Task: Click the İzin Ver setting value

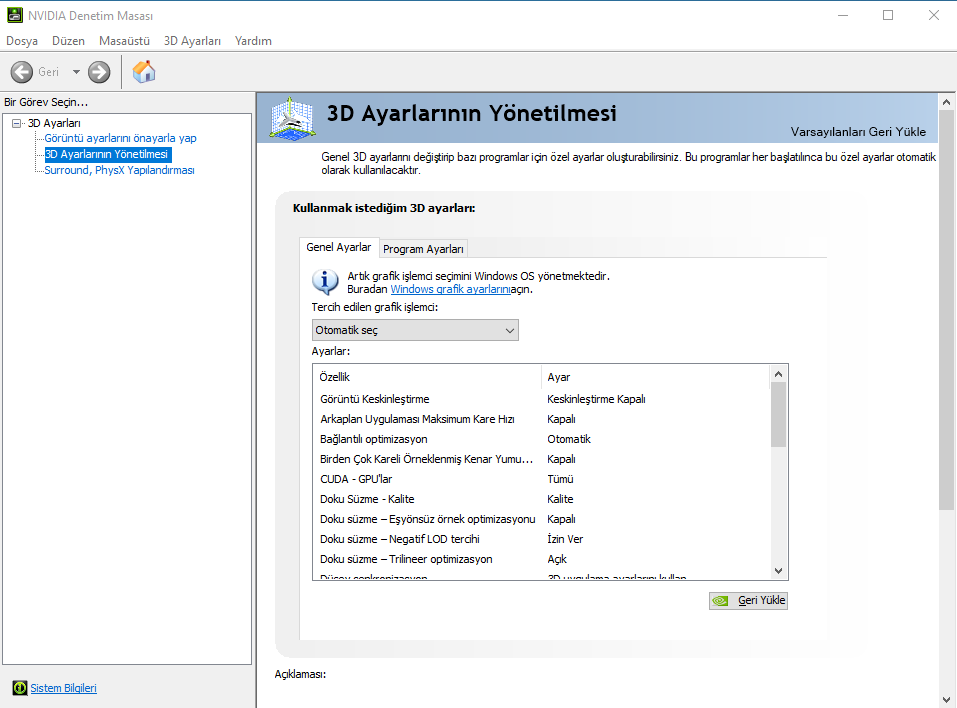Action: (x=565, y=540)
